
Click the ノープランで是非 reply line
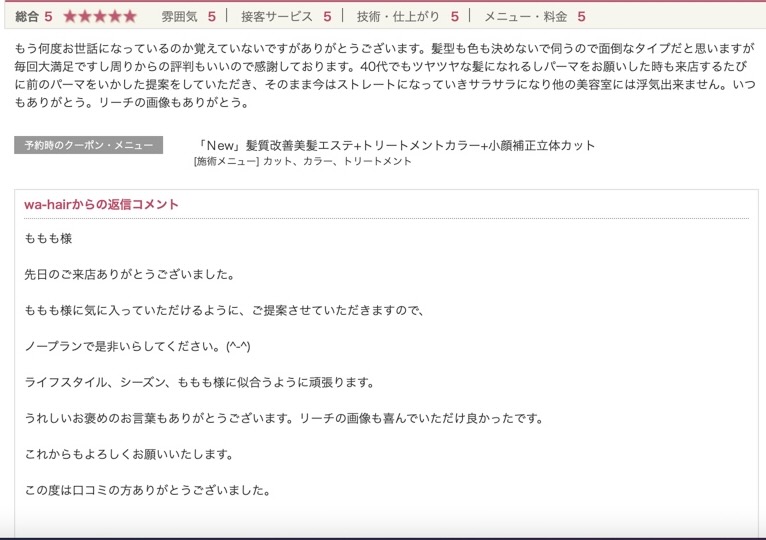tap(137, 347)
